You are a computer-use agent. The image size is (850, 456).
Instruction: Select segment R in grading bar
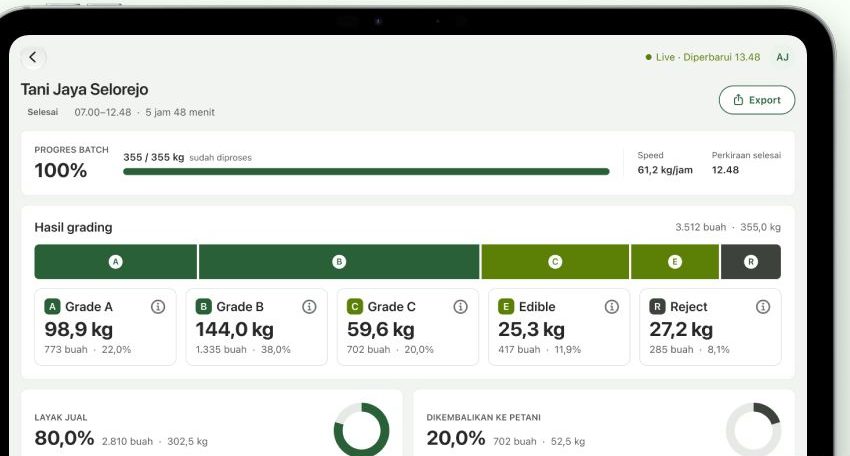[x=751, y=262]
